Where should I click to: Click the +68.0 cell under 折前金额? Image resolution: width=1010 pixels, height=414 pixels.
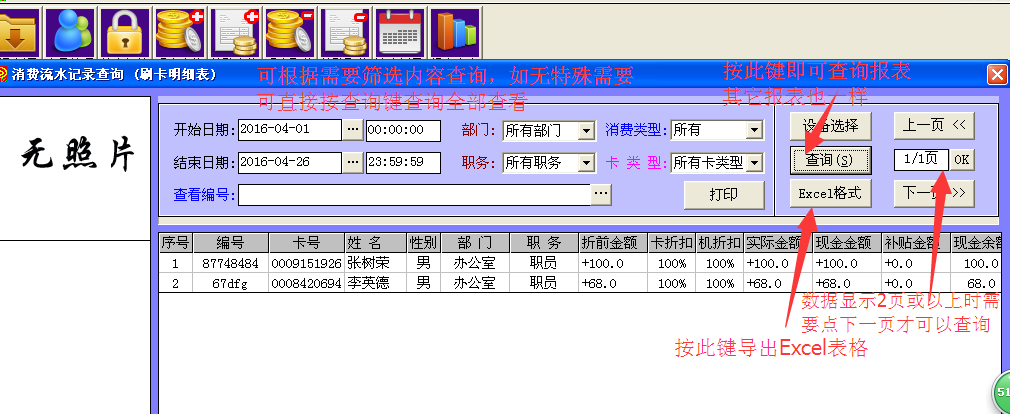[613, 283]
